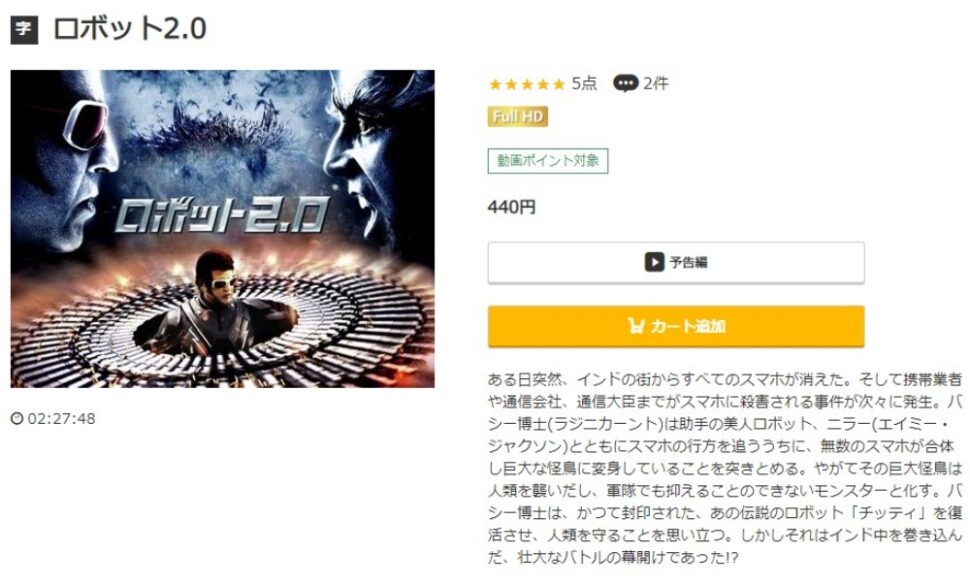Click the first gold star
The image size is (970, 585).
(x=495, y=84)
